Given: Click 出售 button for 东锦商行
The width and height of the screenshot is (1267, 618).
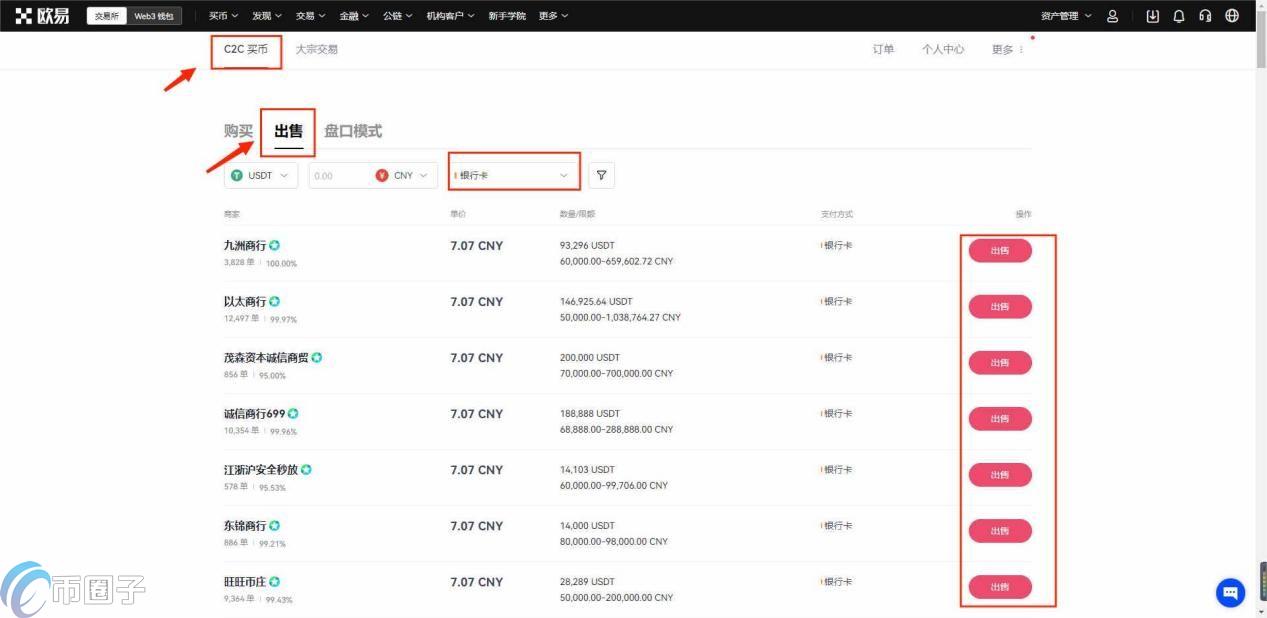Looking at the screenshot, I should 1000,531.
